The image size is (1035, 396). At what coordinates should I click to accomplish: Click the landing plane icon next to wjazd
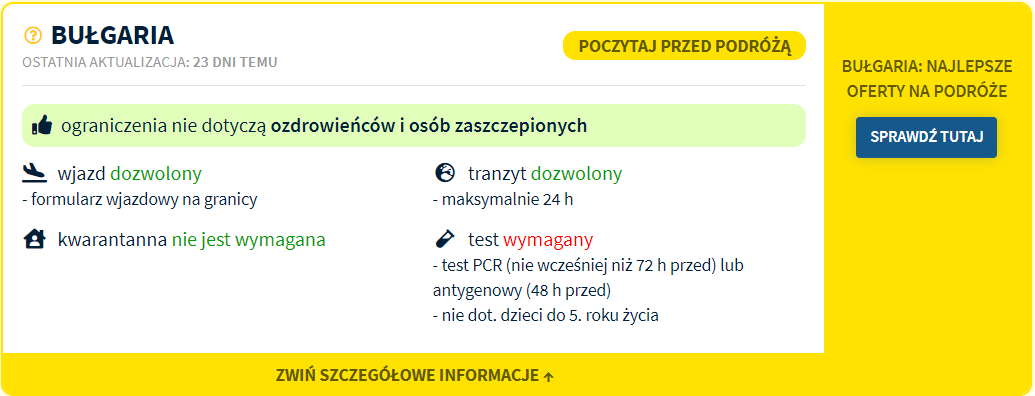[35, 174]
